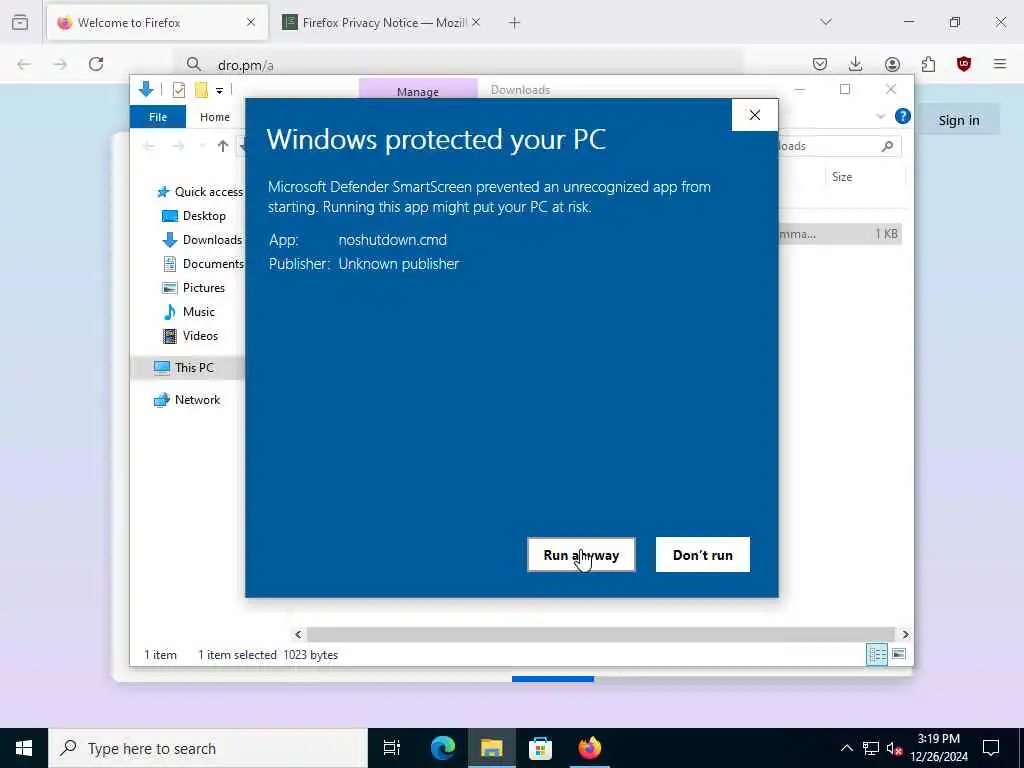Open the Firefox hamburger menu
This screenshot has height=768, width=1024.
click(x=1000, y=64)
